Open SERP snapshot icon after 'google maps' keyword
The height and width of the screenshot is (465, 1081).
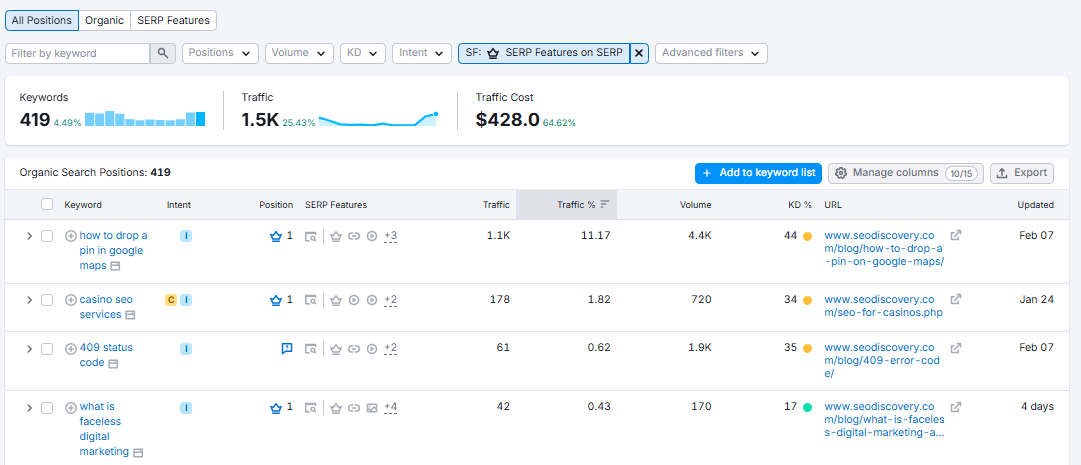coord(115,266)
